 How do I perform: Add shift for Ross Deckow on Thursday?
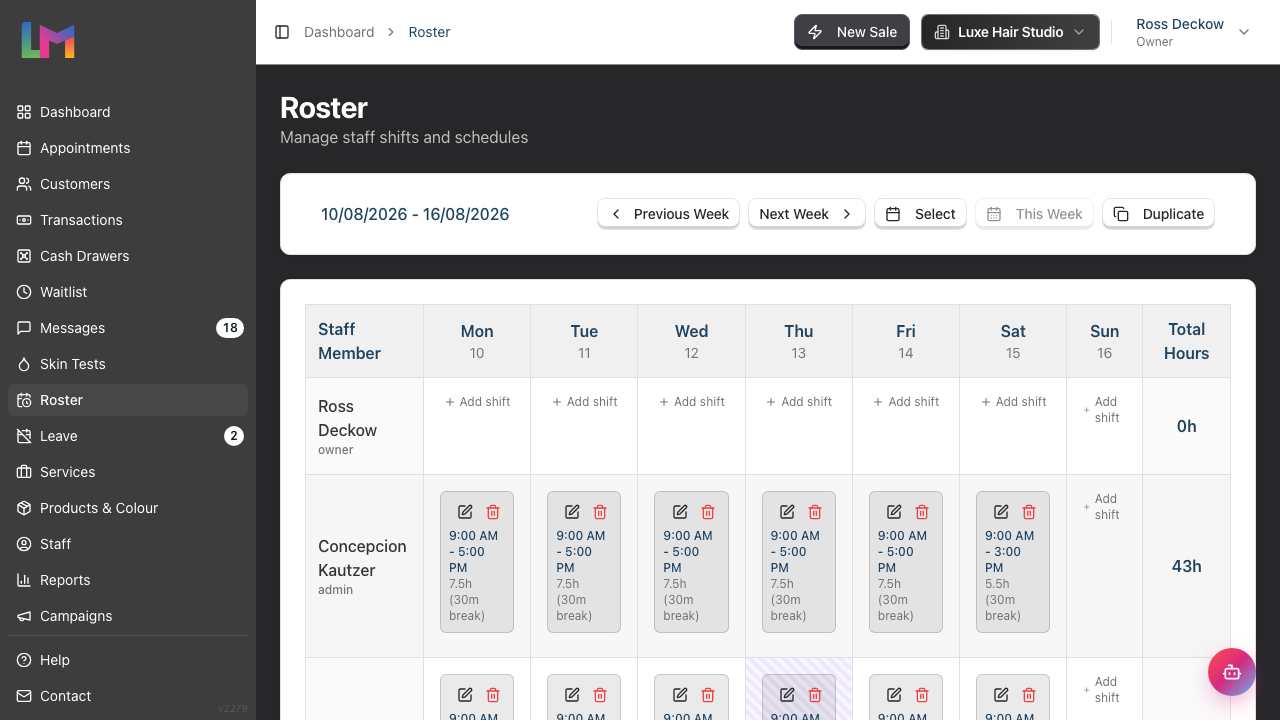[798, 402]
